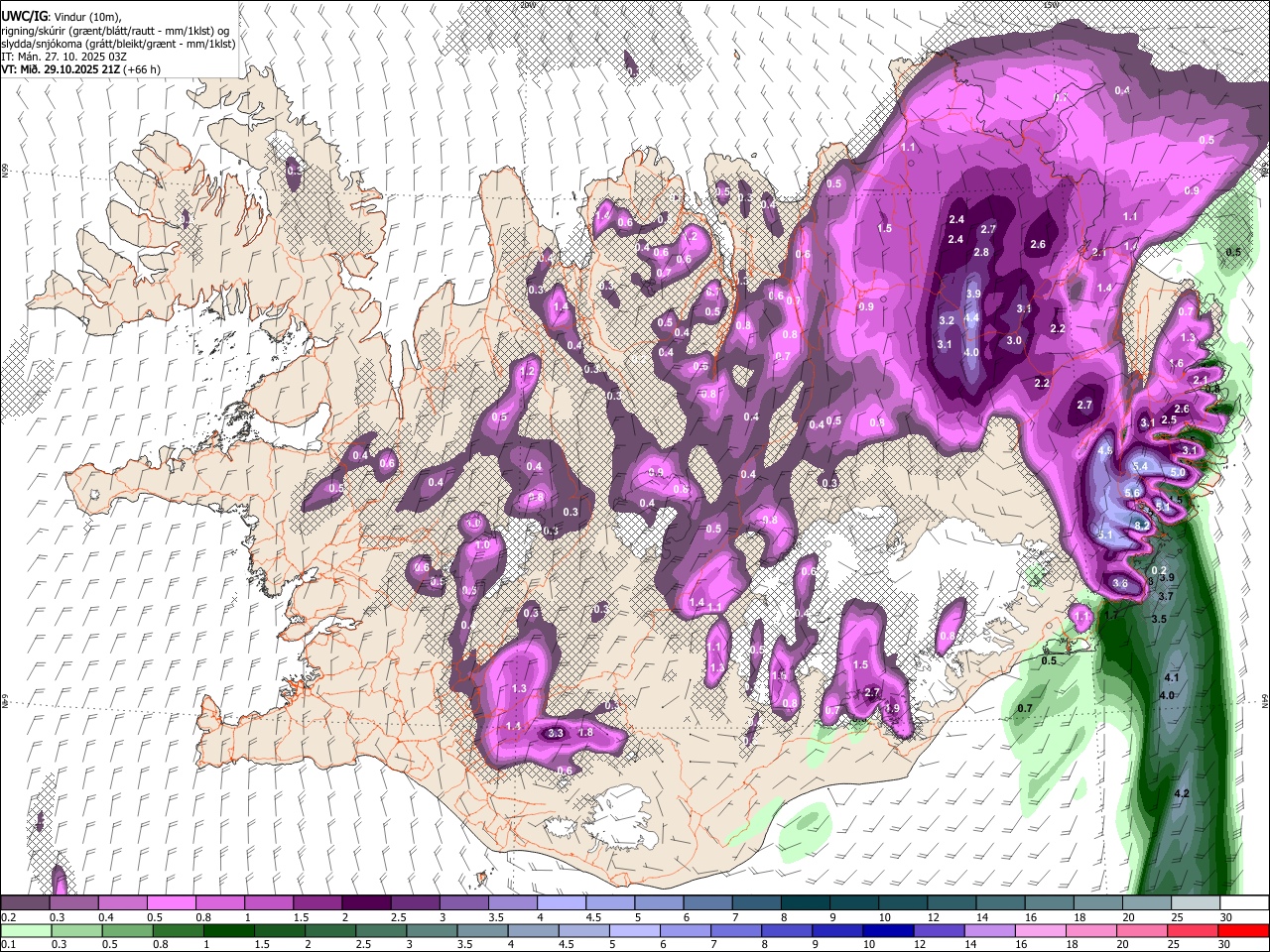This screenshot has height=952, width=1270.
Task: Select the darkest purple swatch in snow scale
Action: click(x=365, y=903)
